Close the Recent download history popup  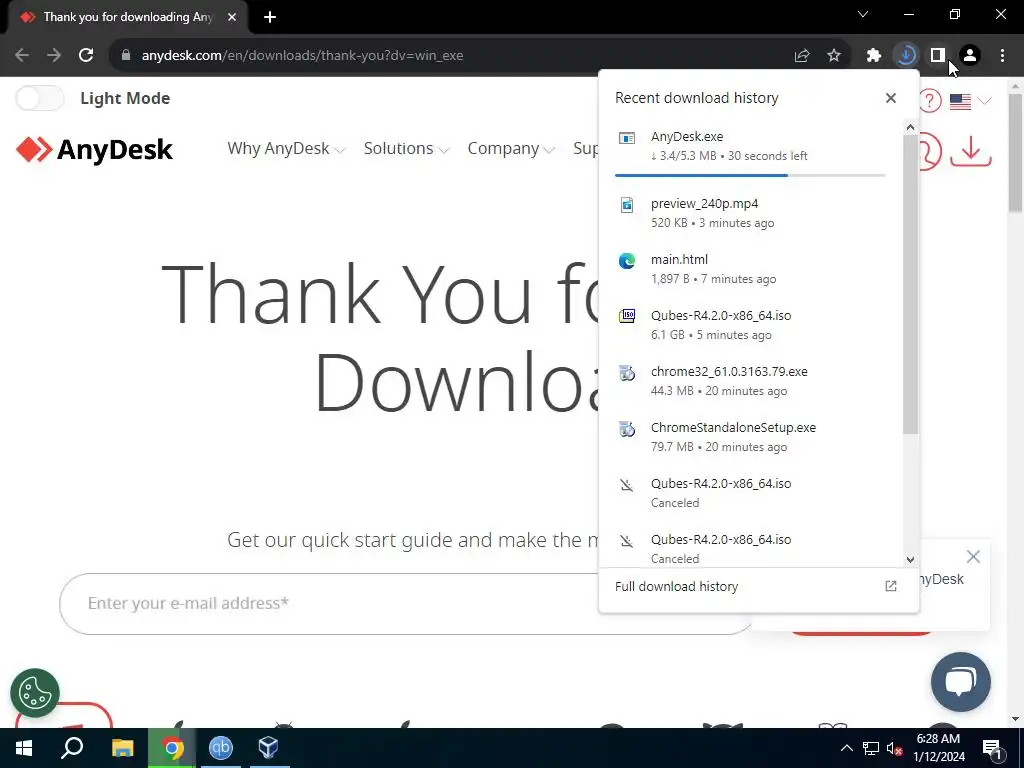coord(891,98)
